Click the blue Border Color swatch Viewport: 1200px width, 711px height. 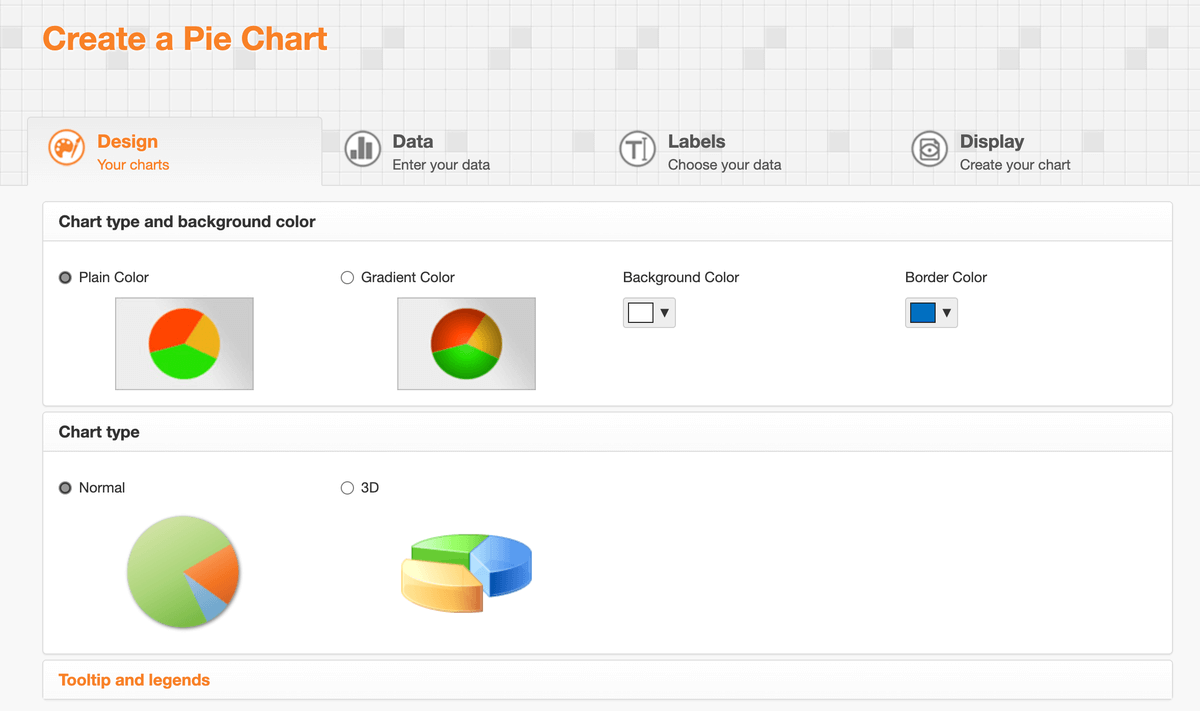tap(925, 312)
